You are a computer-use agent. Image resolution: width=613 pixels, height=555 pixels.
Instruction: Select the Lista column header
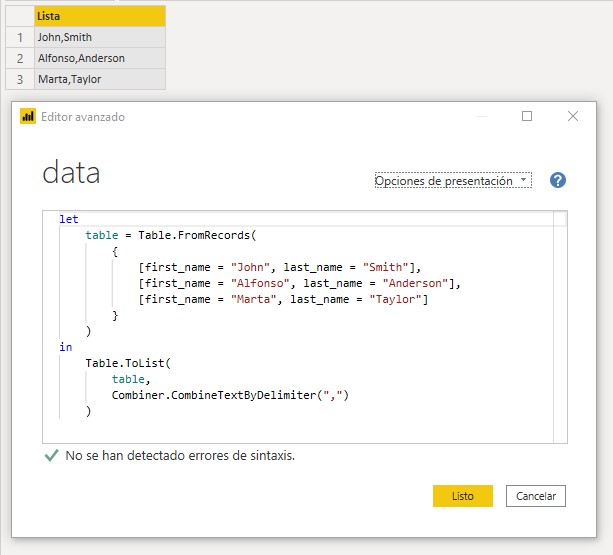tap(100, 16)
